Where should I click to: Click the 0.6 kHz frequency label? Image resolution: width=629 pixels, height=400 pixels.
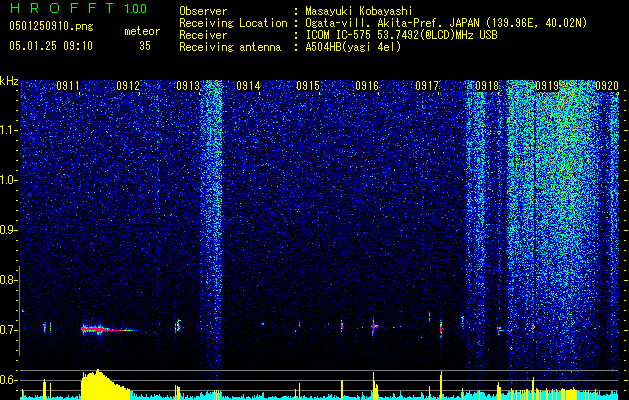click(x=8, y=380)
